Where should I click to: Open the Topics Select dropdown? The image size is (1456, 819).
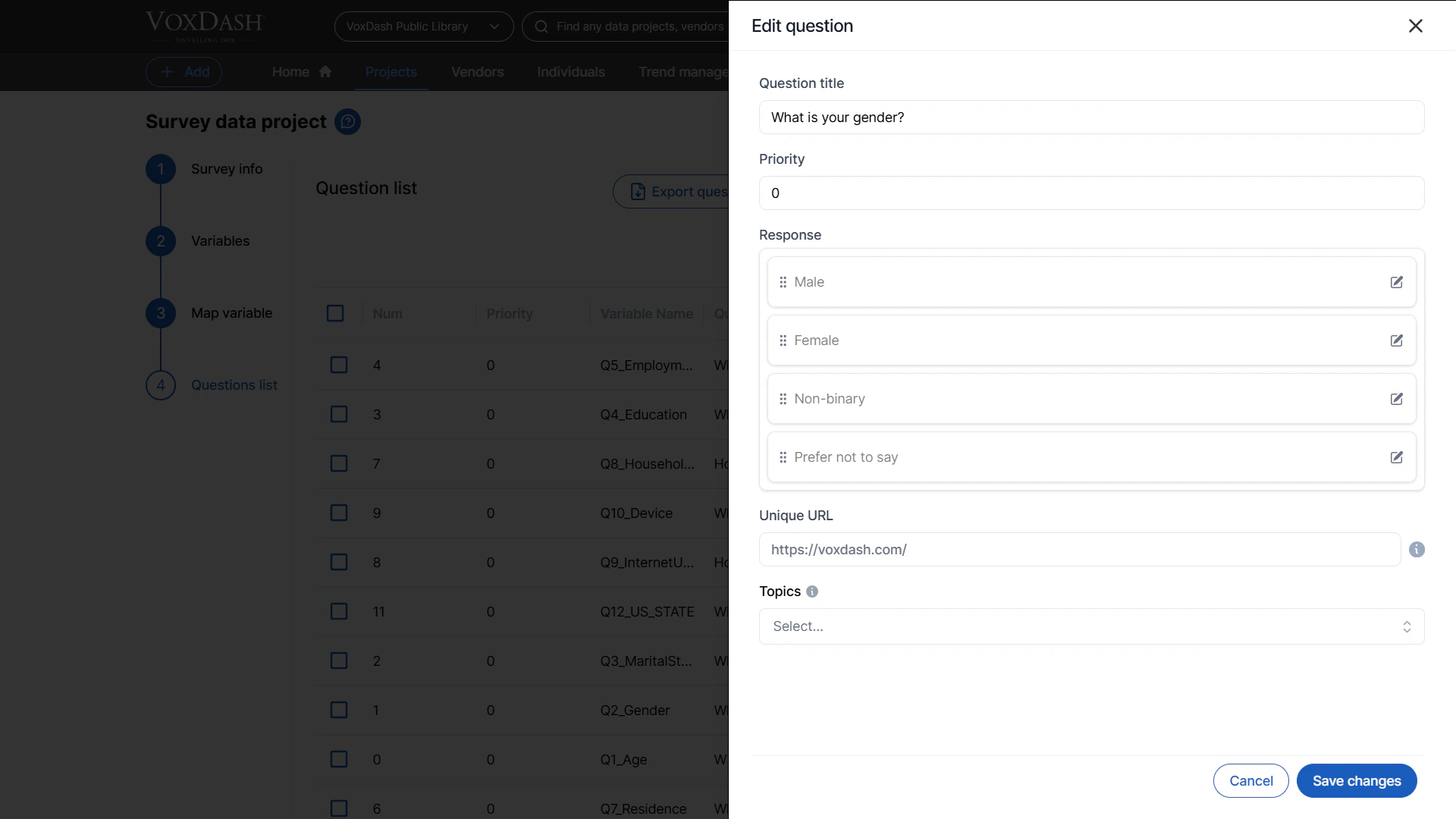[1091, 626]
